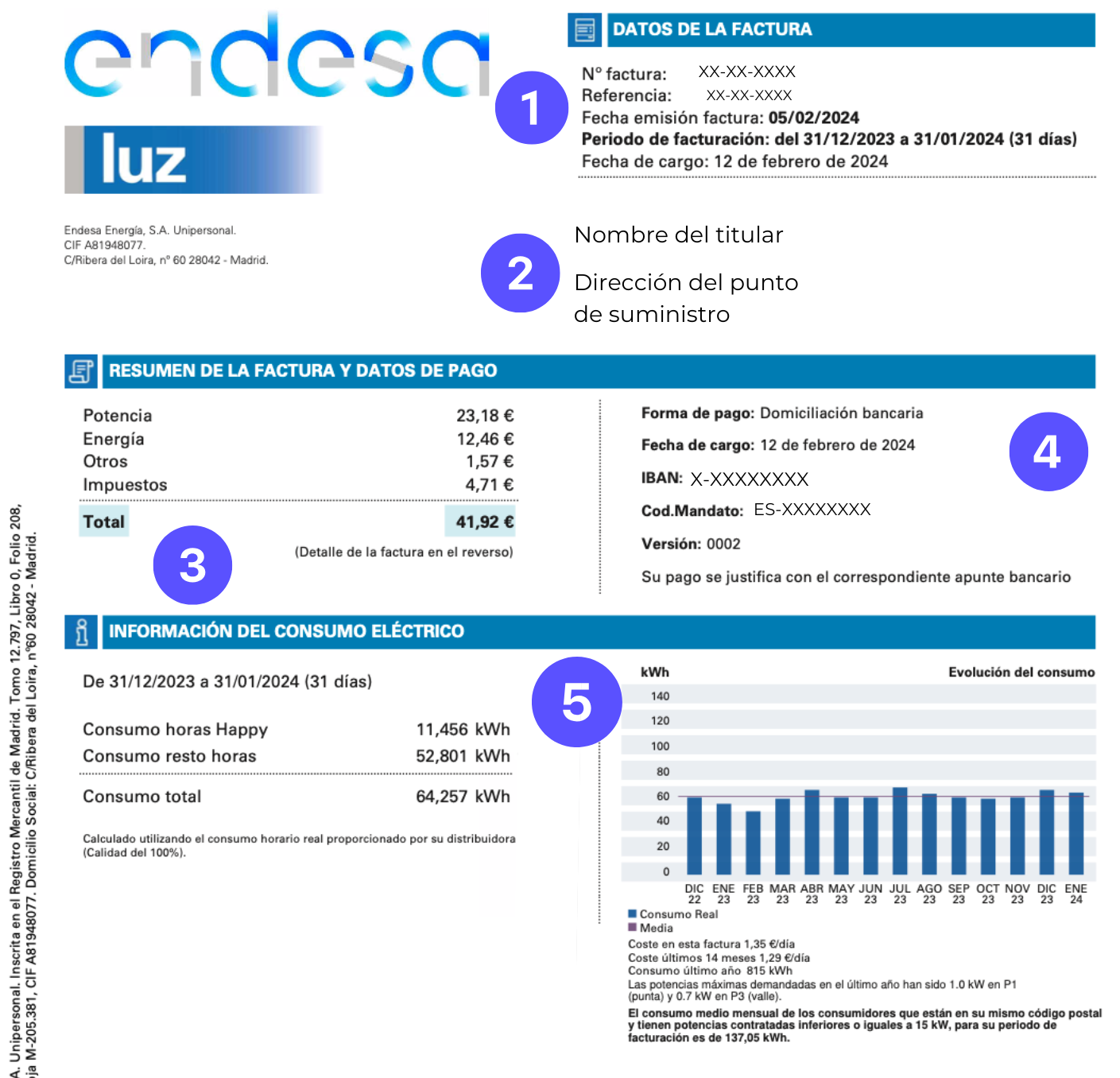Image resolution: width=1120 pixels, height=1078 pixels.
Task: Click the invoice data header icon
Action: coord(584,30)
